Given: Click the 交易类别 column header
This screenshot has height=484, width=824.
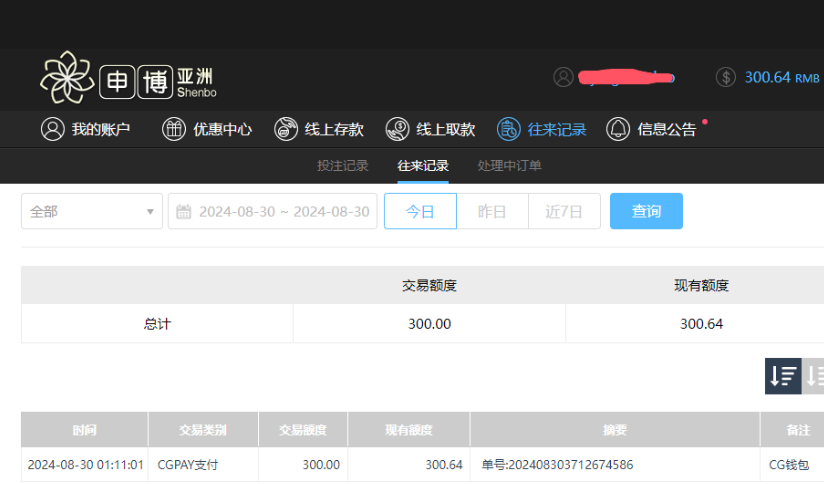Looking at the screenshot, I should (x=203, y=430).
